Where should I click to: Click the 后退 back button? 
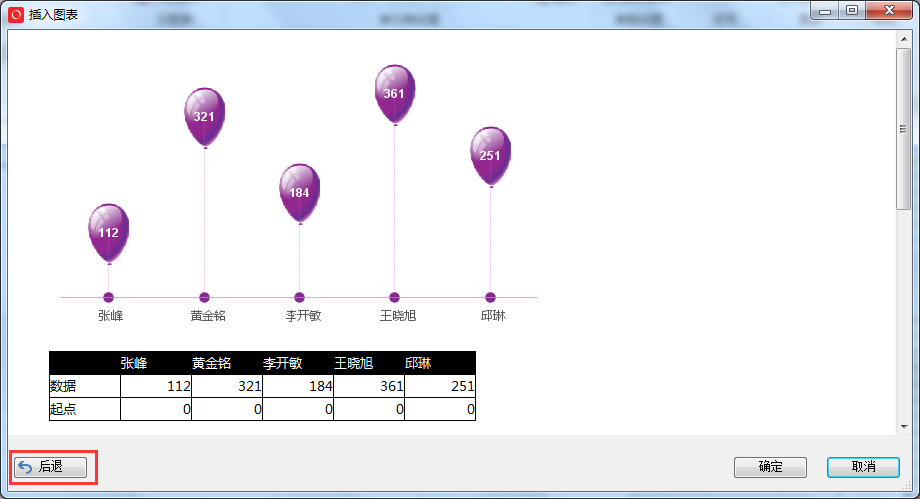click(x=50, y=467)
